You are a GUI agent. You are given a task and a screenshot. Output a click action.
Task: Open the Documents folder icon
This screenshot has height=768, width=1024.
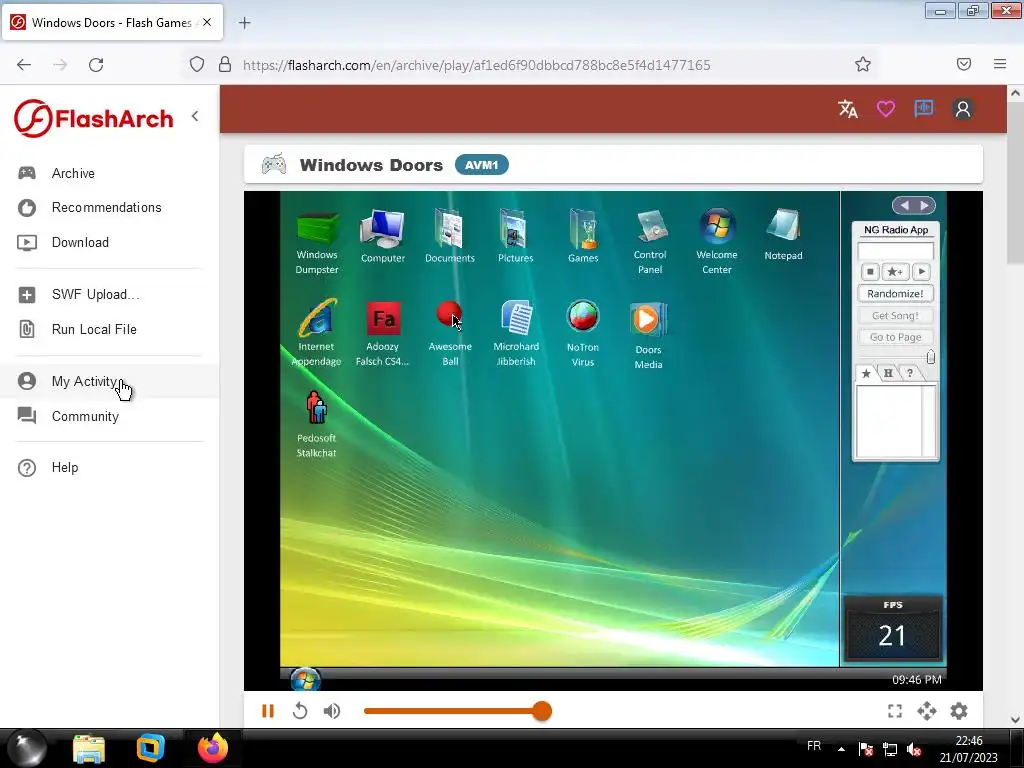[x=449, y=236]
